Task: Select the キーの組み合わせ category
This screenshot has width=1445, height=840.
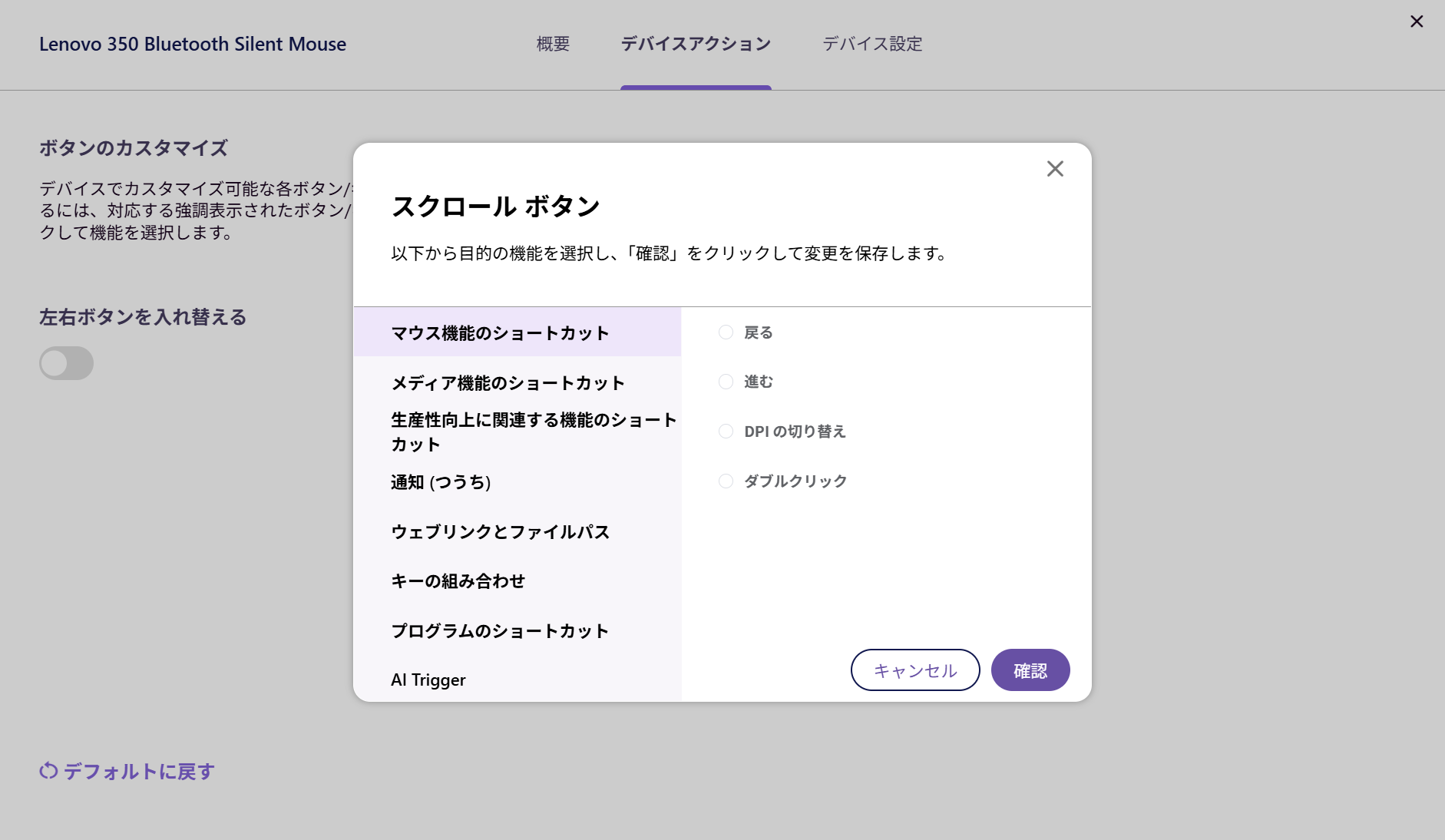Action: (x=458, y=581)
